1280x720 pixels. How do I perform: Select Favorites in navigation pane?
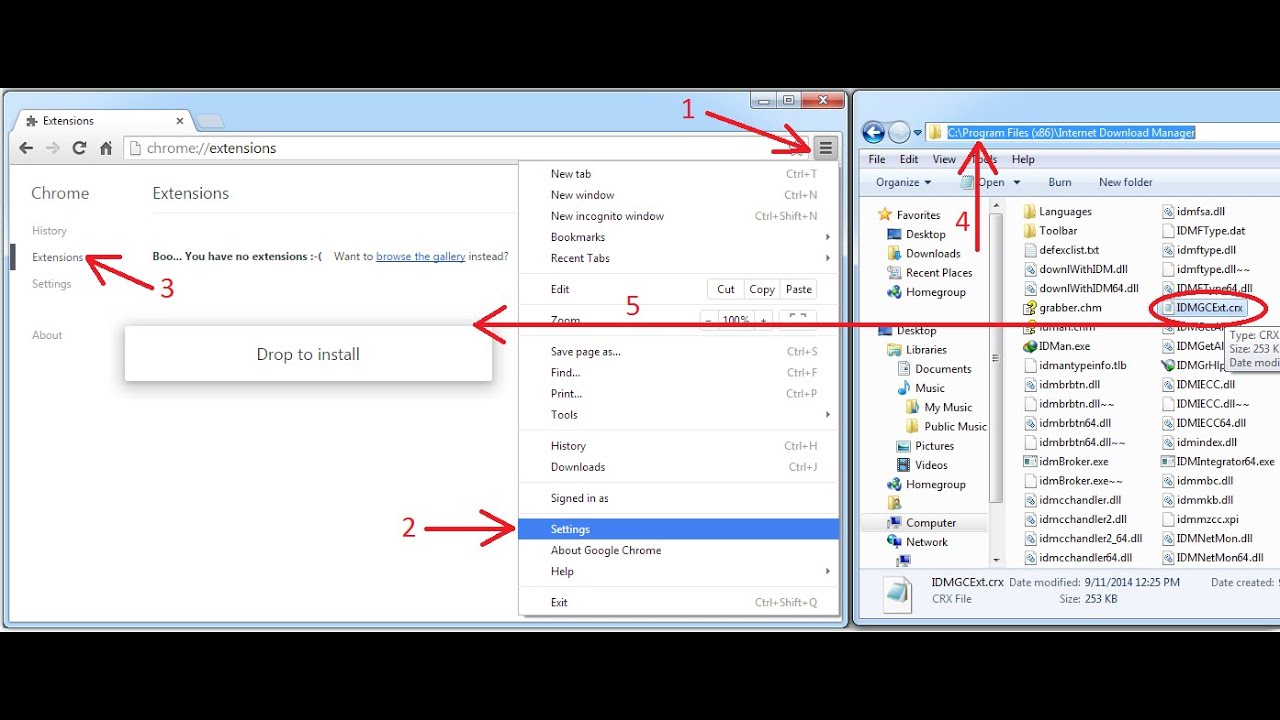909,215
